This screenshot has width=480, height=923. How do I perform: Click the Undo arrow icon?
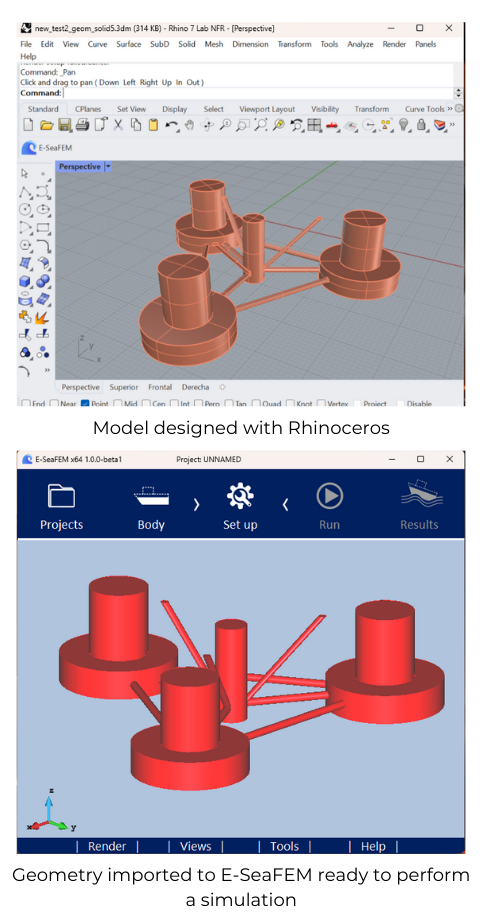tap(171, 125)
